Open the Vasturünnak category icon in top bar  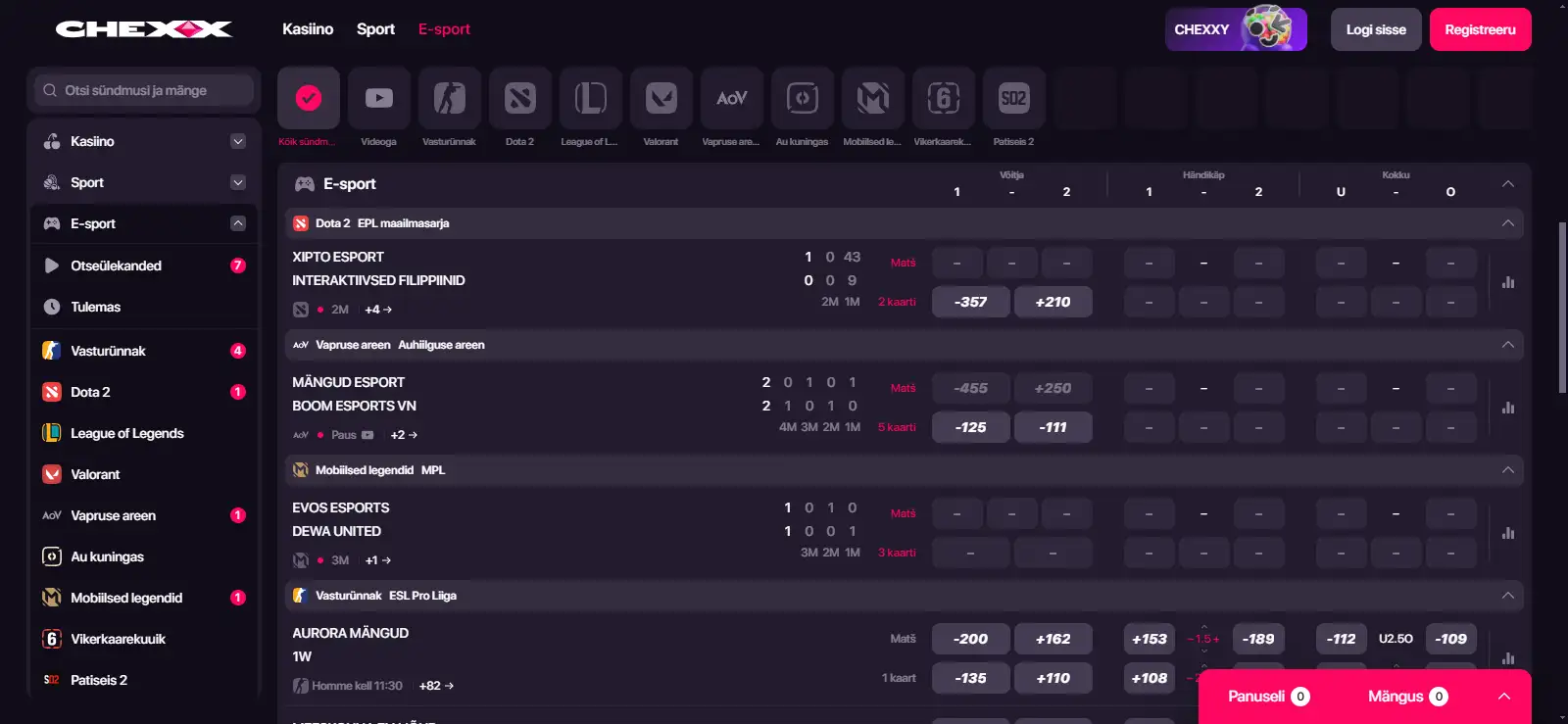(x=450, y=98)
